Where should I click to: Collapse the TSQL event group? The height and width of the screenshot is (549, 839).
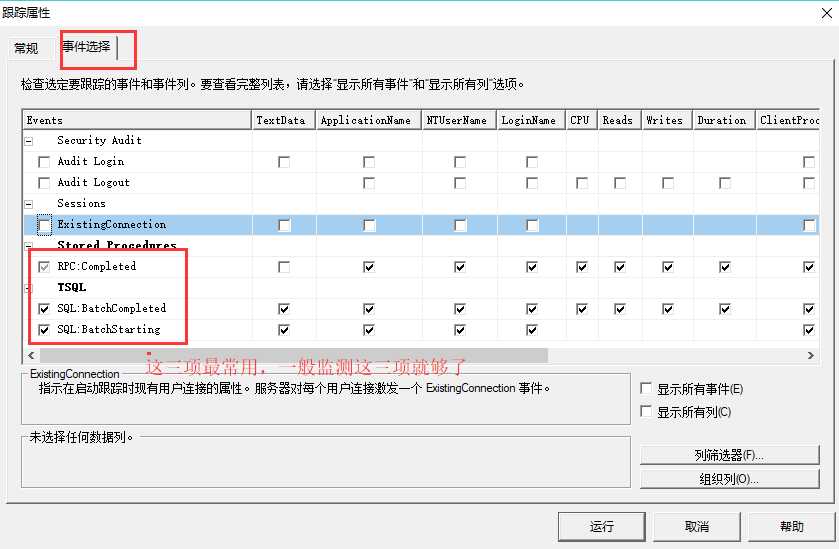(29, 288)
